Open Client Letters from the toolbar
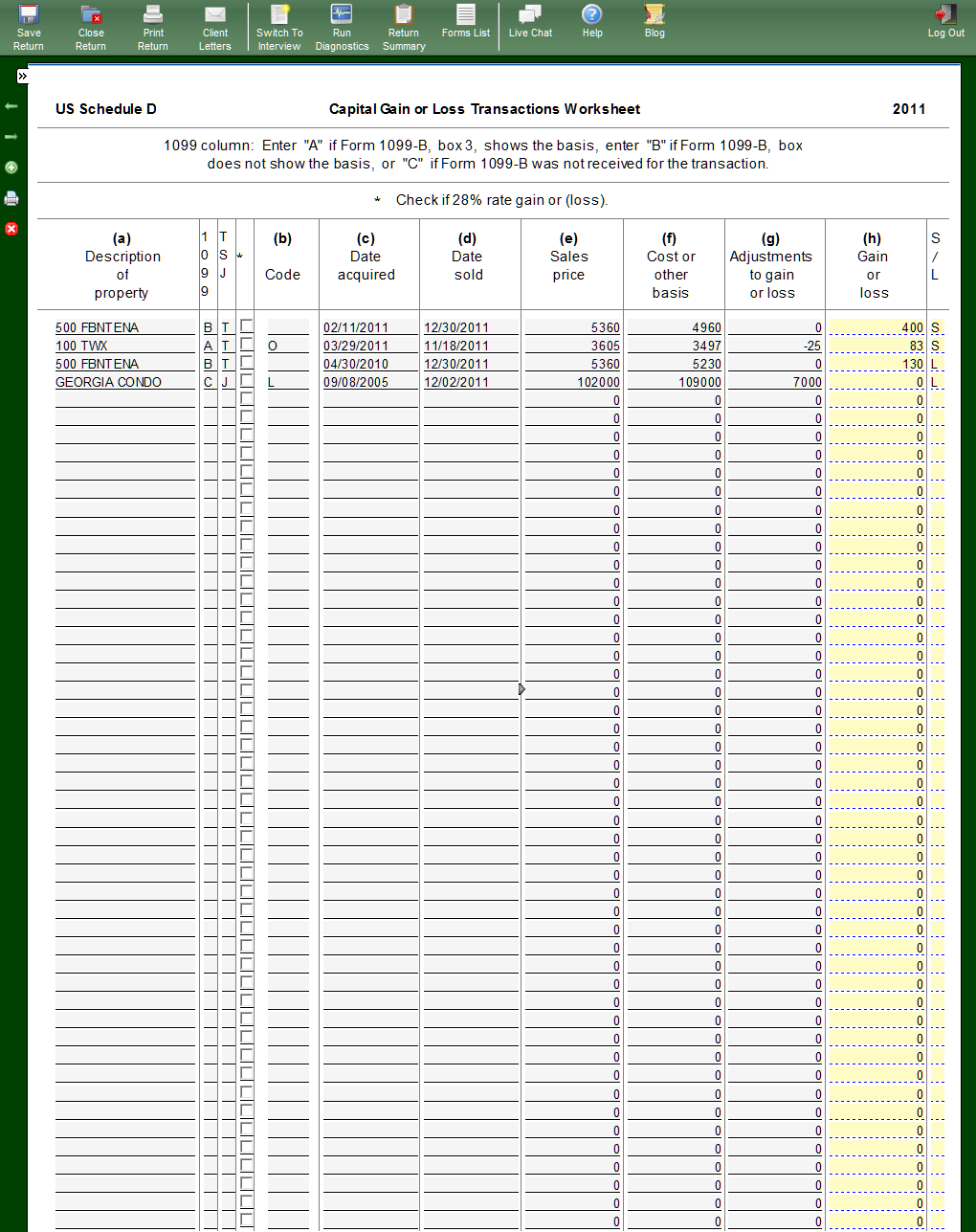Screen dimensions: 976x1232 pos(215,27)
